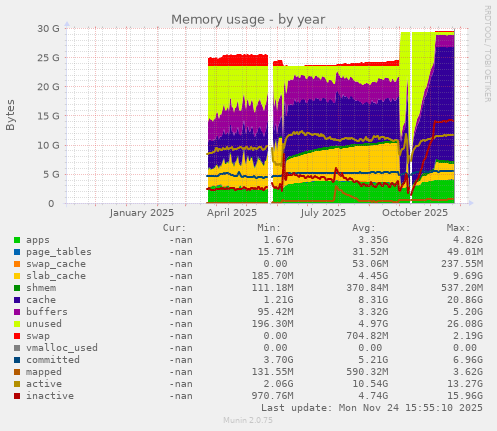497x431 pixels.
Task: Click the 'April 2025' axis label
Action: [x=232, y=213]
